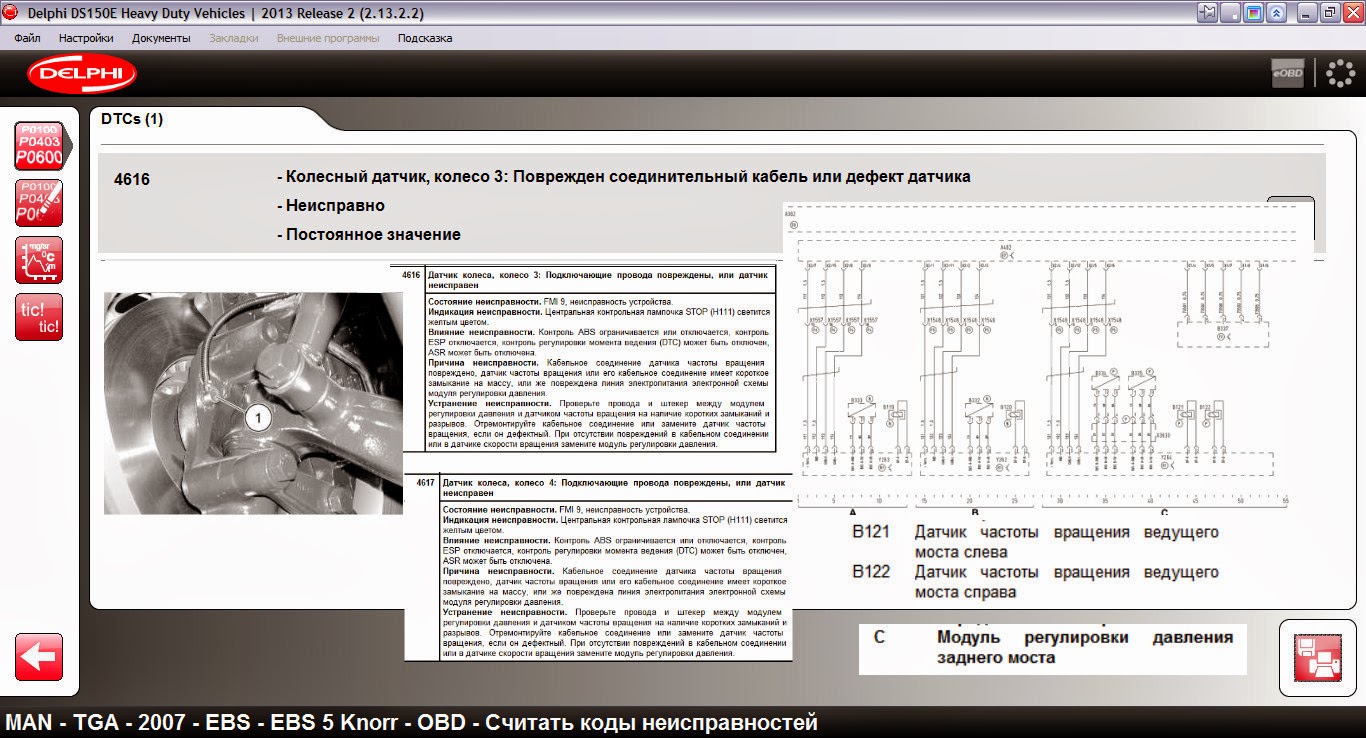This screenshot has height=738, width=1366.
Task: Select fault code 4616
Action: (x=132, y=180)
